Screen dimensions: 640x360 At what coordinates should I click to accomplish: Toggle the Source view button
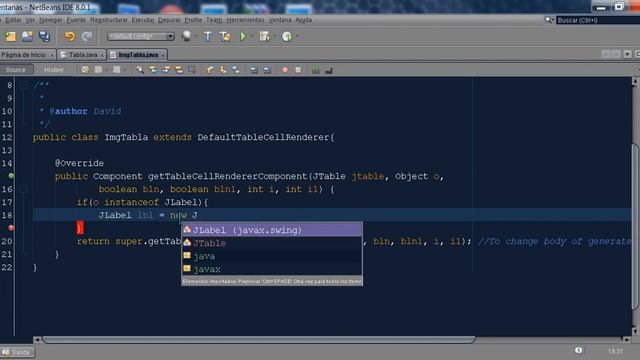click(x=16, y=70)
